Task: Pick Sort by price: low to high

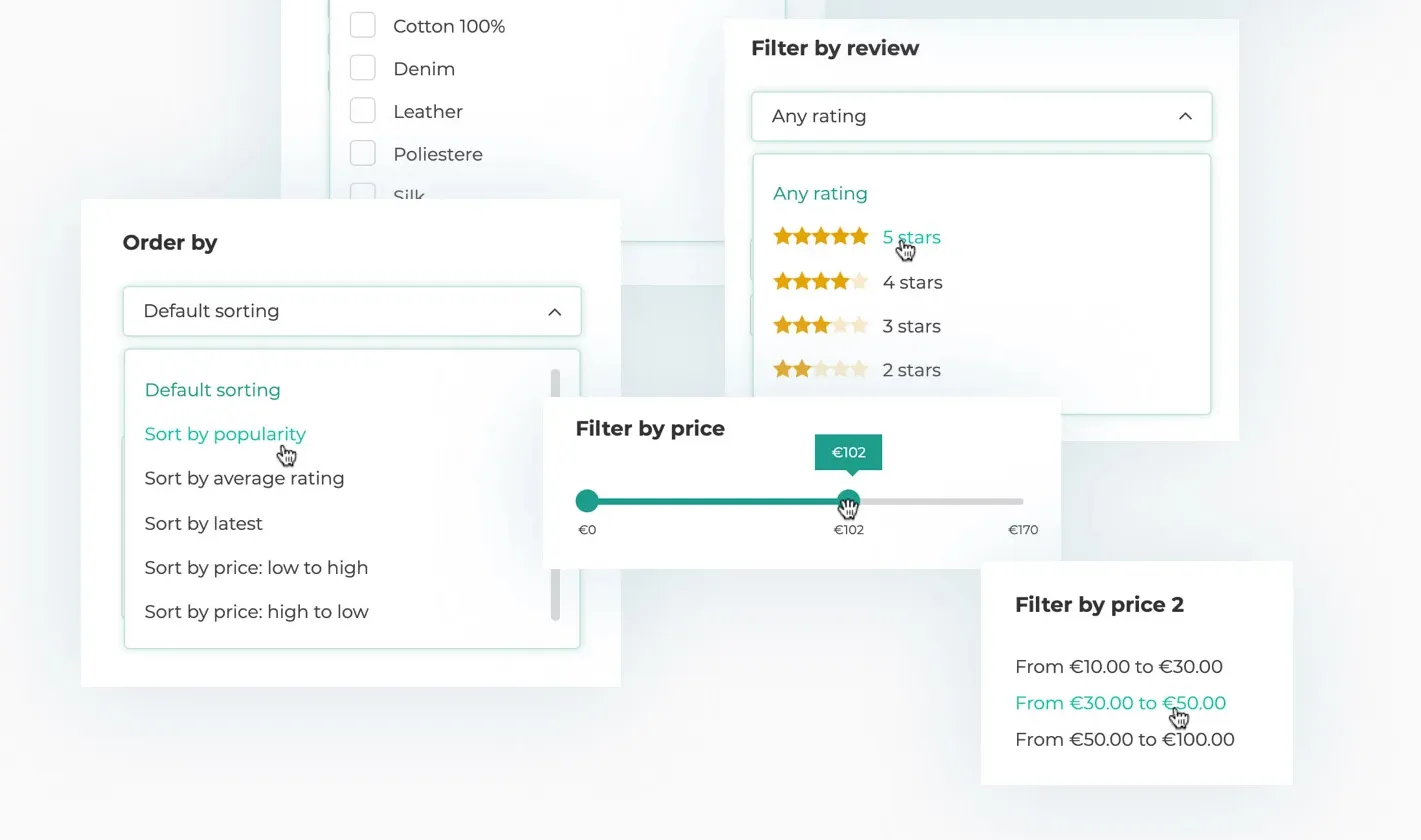Action: 256,567
